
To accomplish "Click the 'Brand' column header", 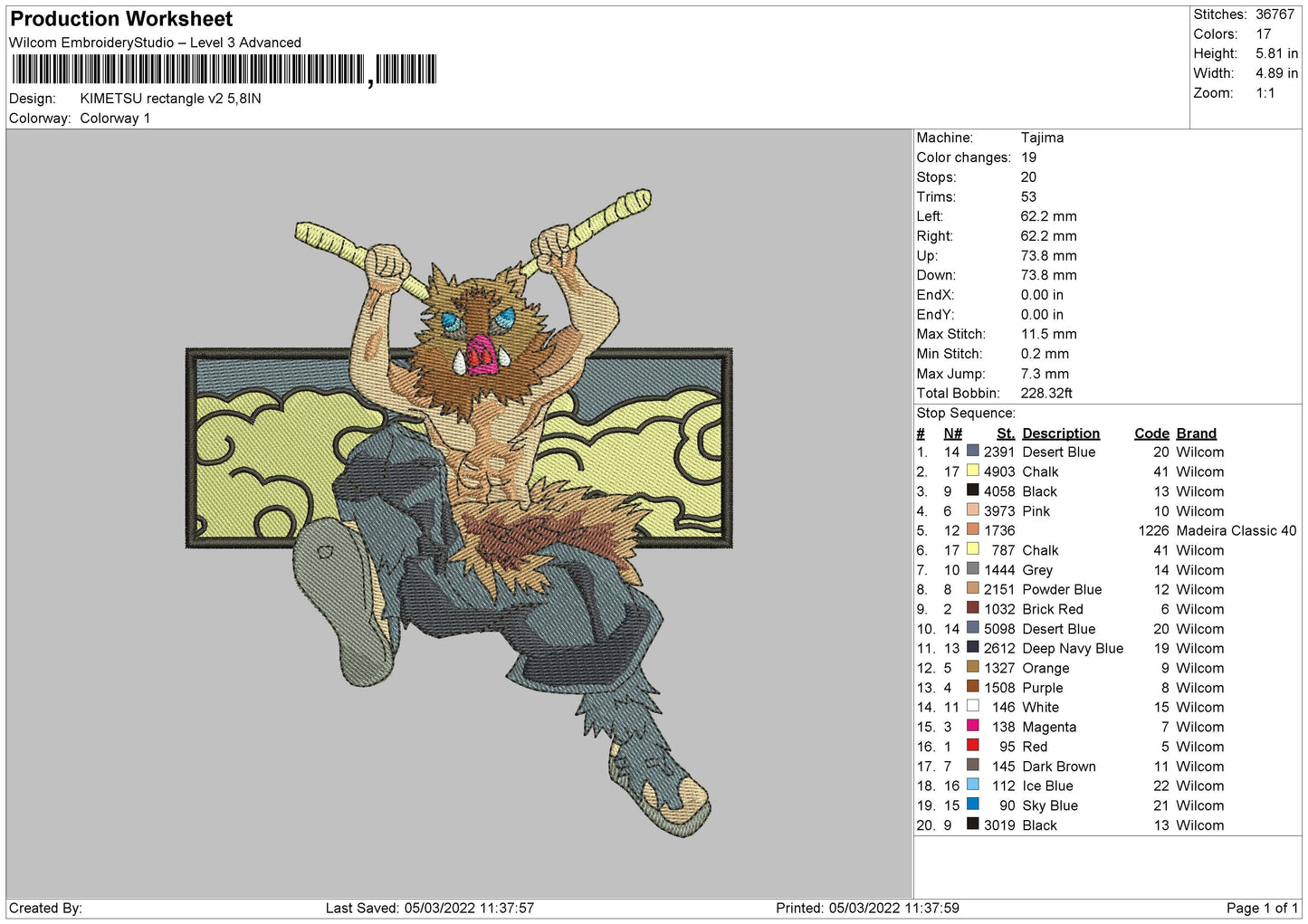I will coord(1196,433).
